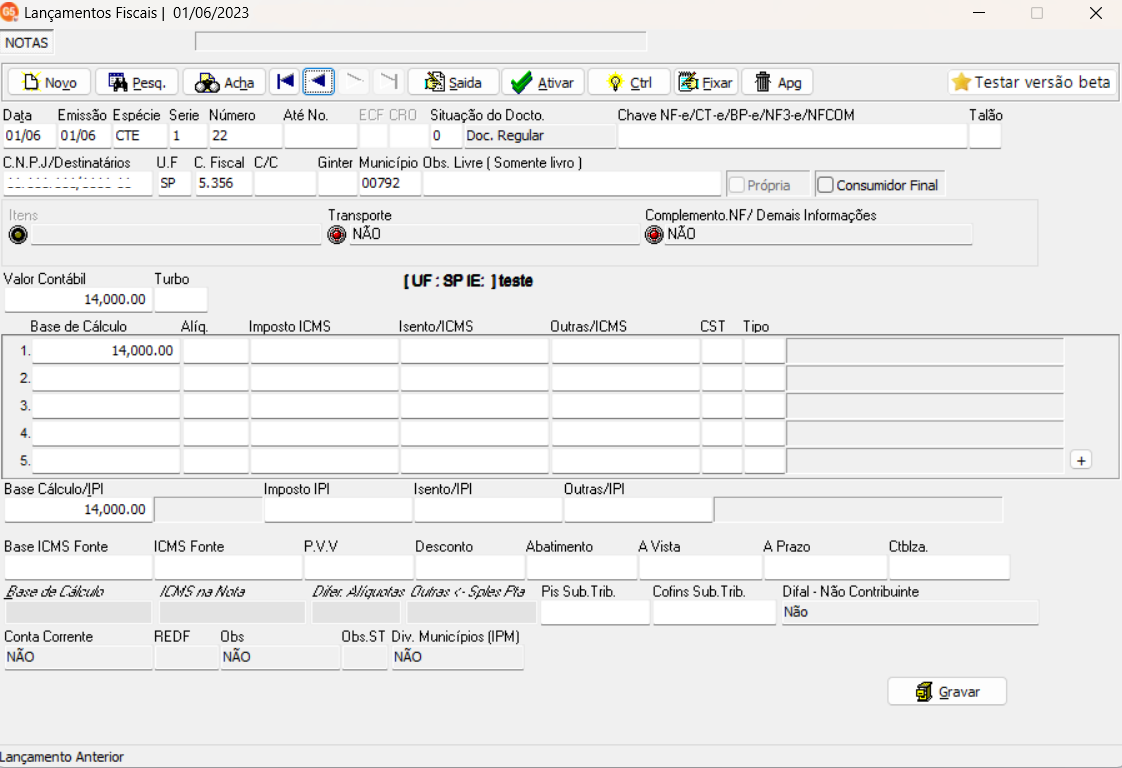Click the Até No. field
The height and width of the screenshot is (768, 1122).
(321, 135)
